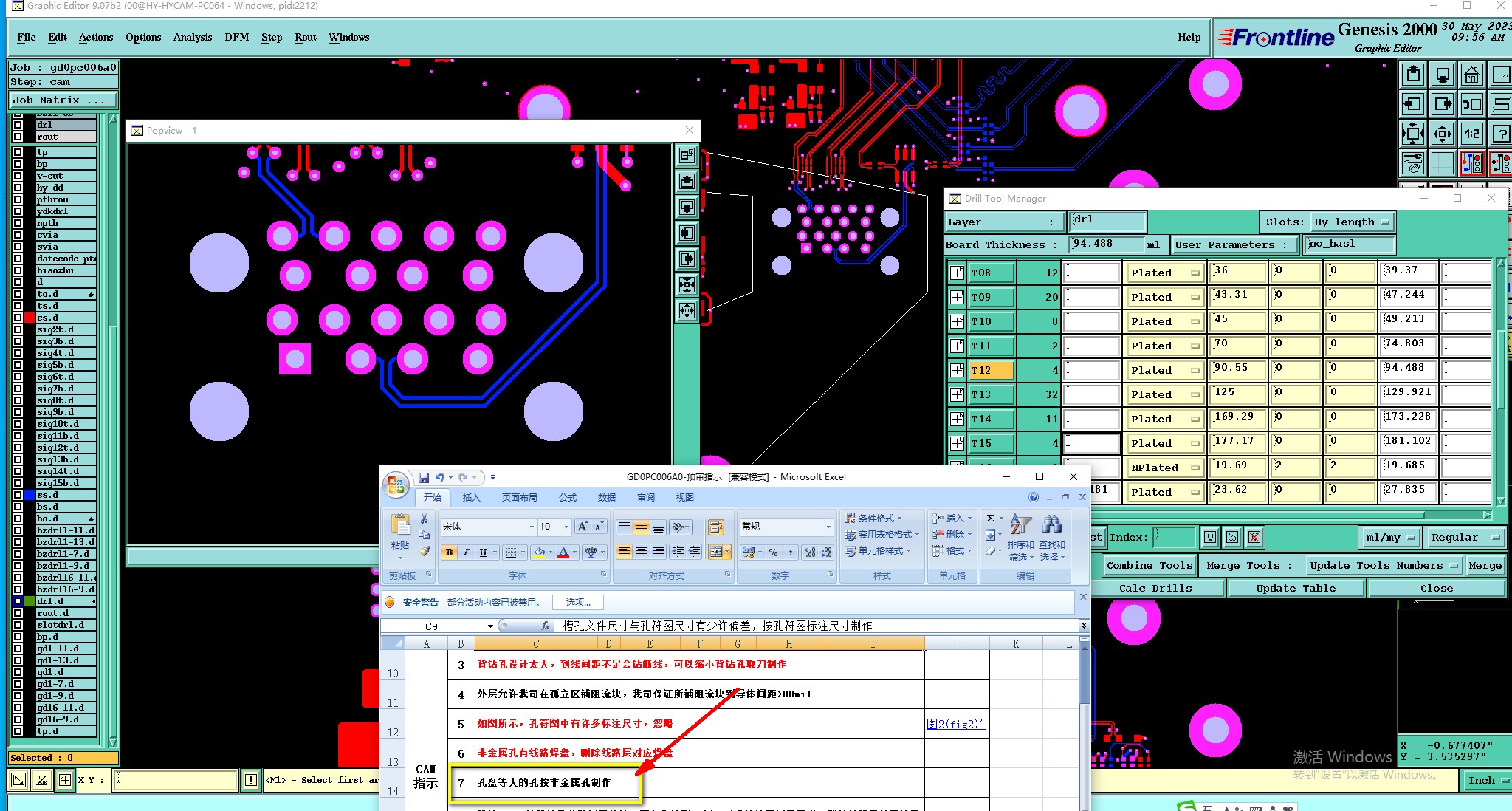Click the home view icon

pos(1472,75)
